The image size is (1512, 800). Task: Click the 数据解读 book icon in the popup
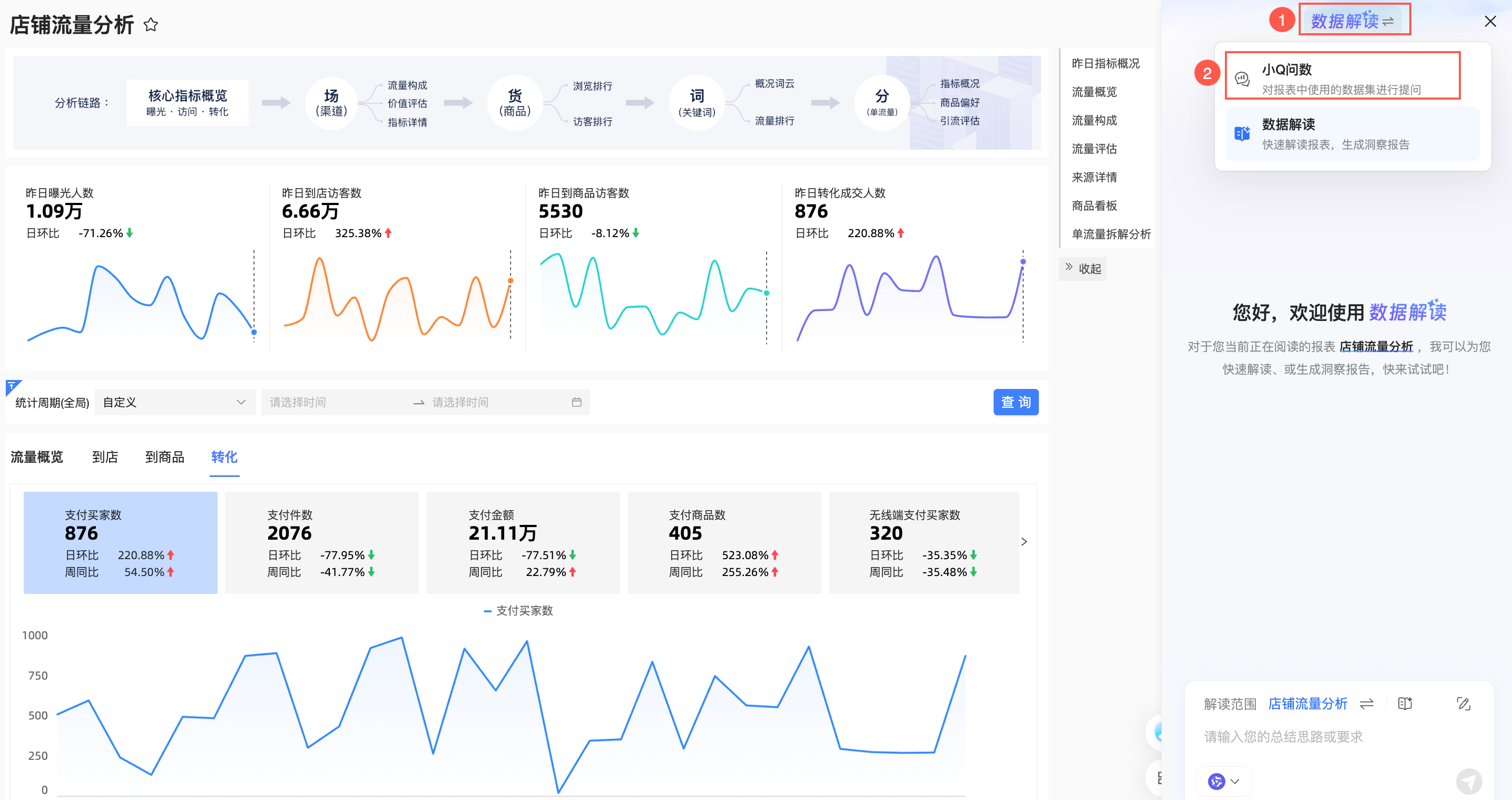(x=1242, y=134)
